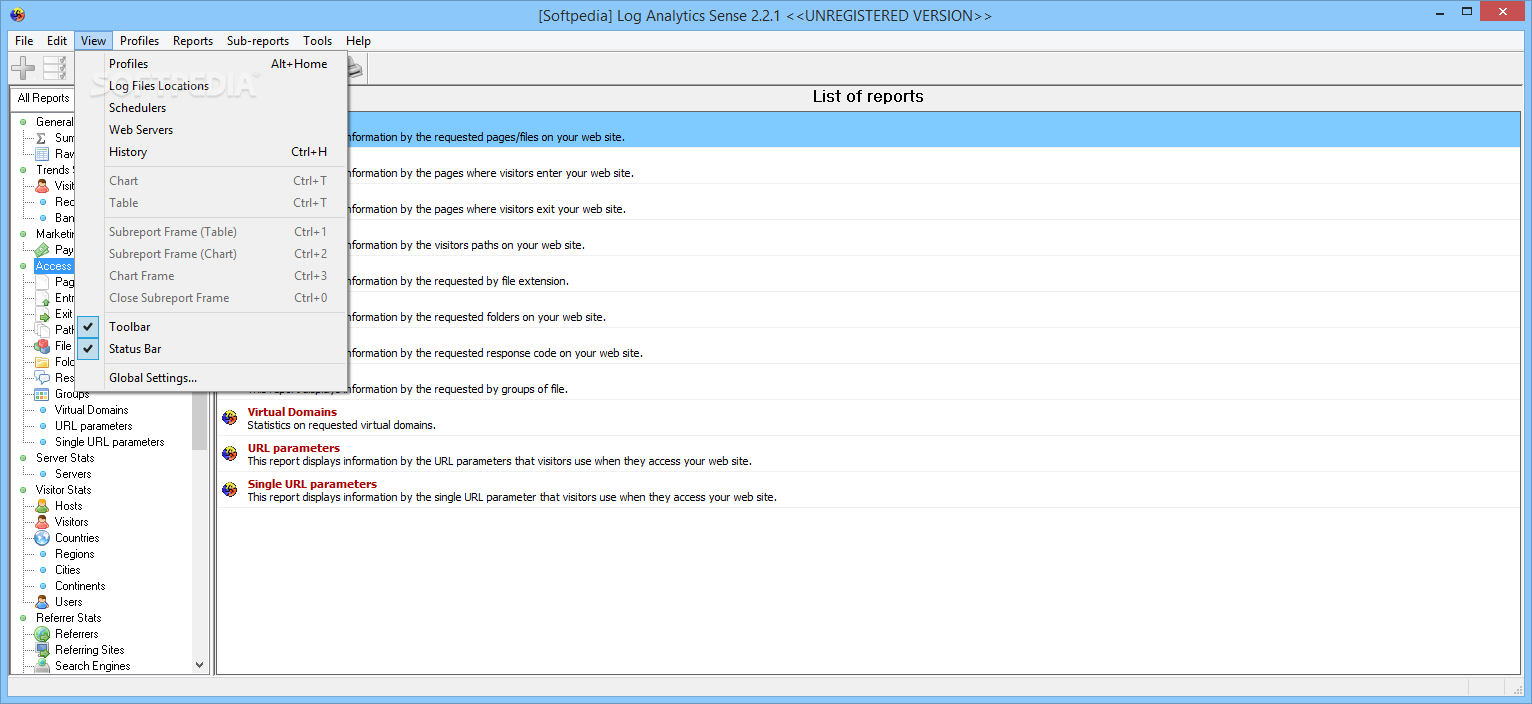Click the printer icon in the toolbar

point(356,68)
